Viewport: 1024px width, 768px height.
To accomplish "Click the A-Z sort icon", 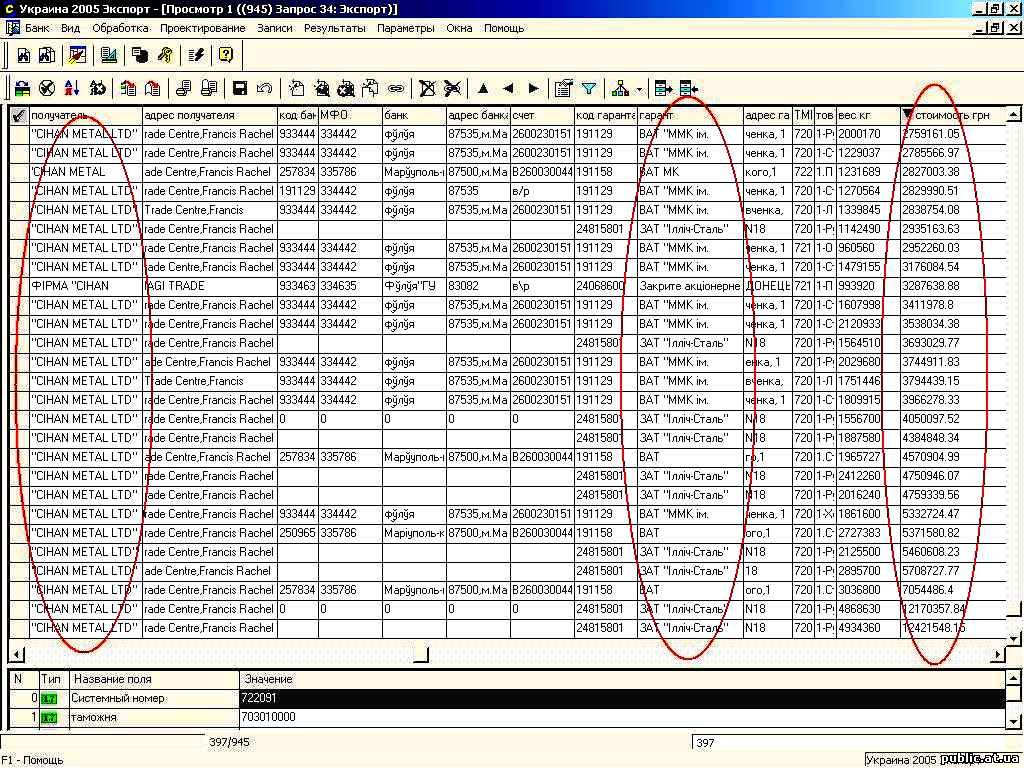I will point(72,88).
